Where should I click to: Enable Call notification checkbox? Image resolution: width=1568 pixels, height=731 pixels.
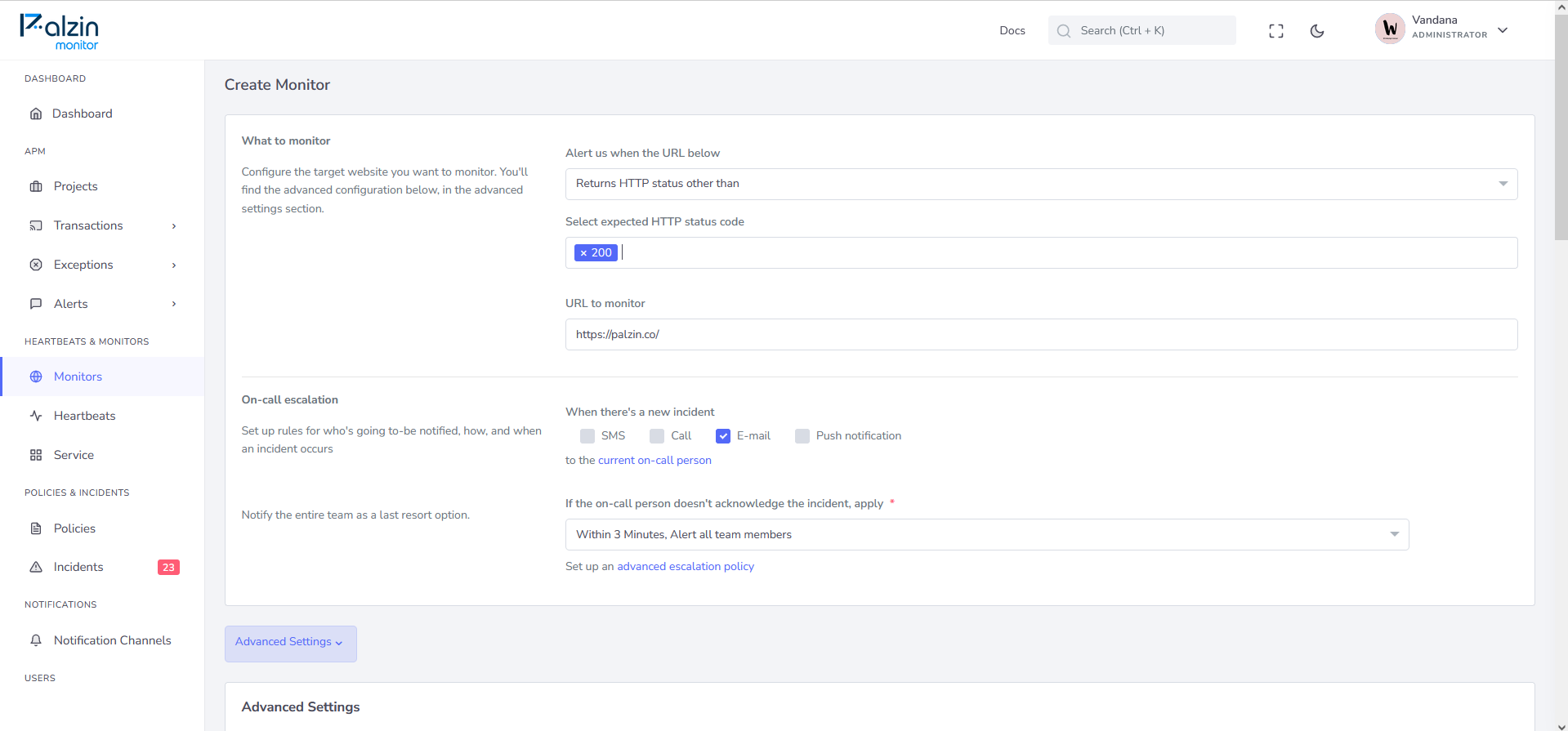point(657,436)
